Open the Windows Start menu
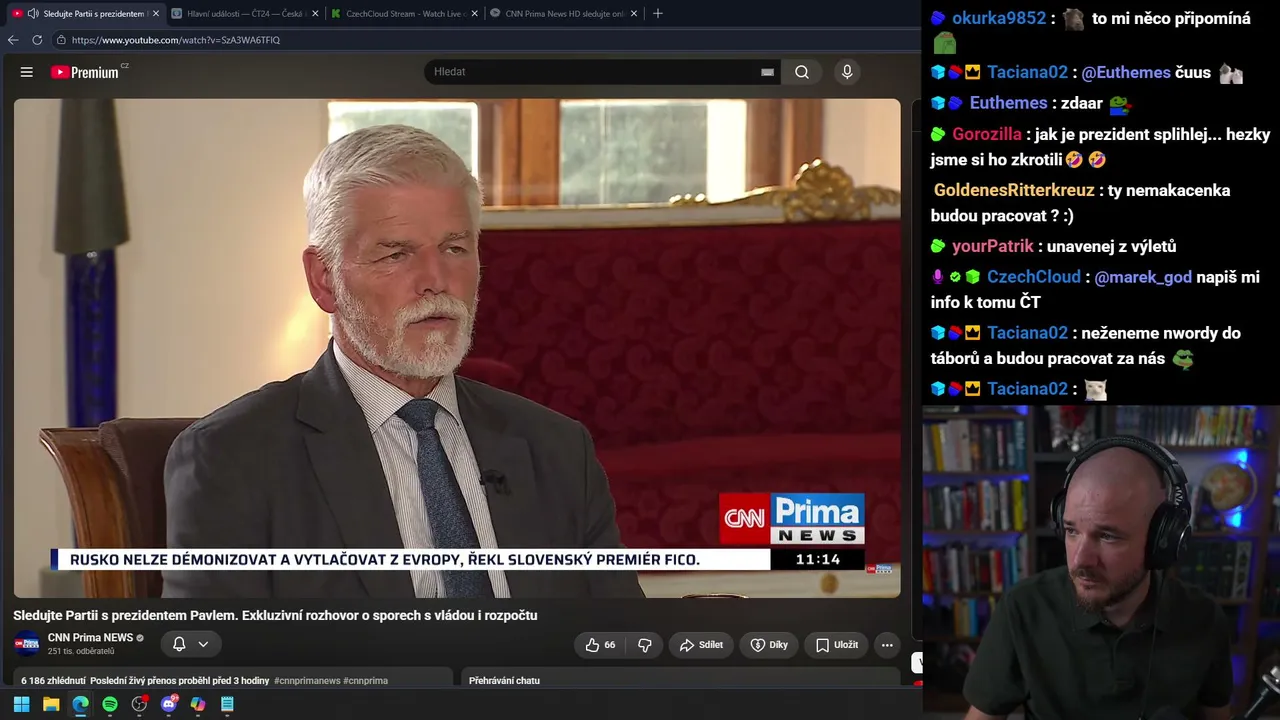The height and width of the screenshot is (720, 1280). pyautogui.click(x=21, y=704)
